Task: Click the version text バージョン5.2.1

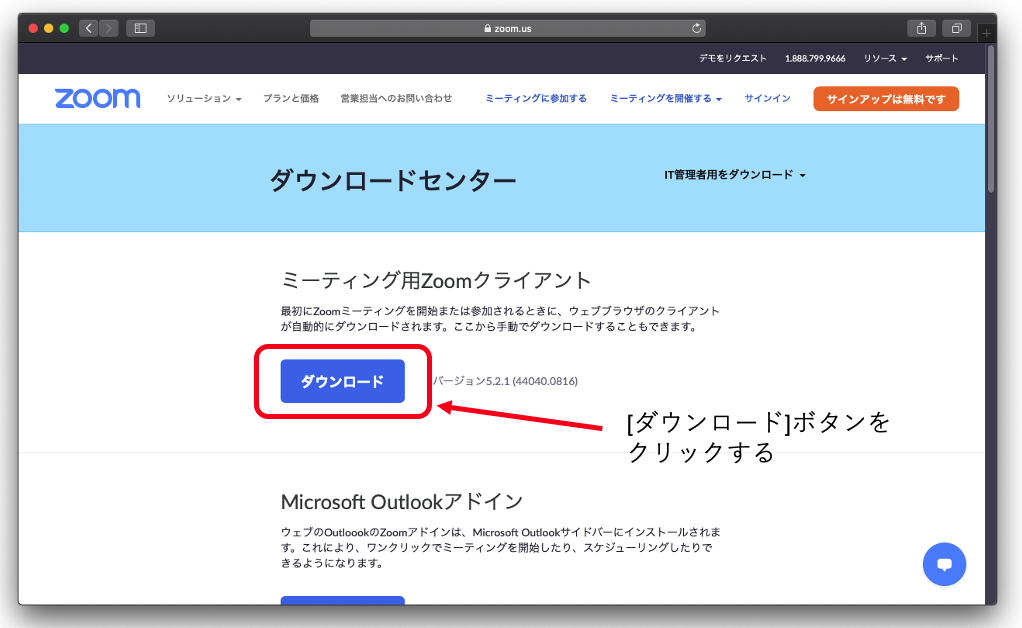Action: click(505, 381)
